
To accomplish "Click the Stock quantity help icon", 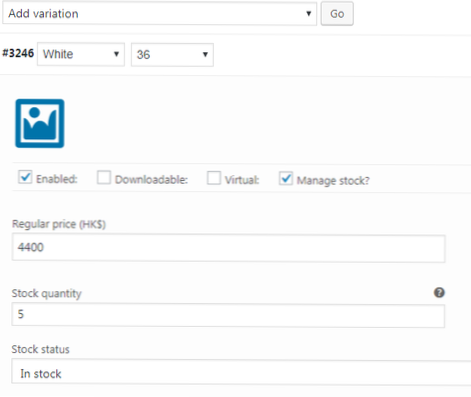I will [439, 293].
